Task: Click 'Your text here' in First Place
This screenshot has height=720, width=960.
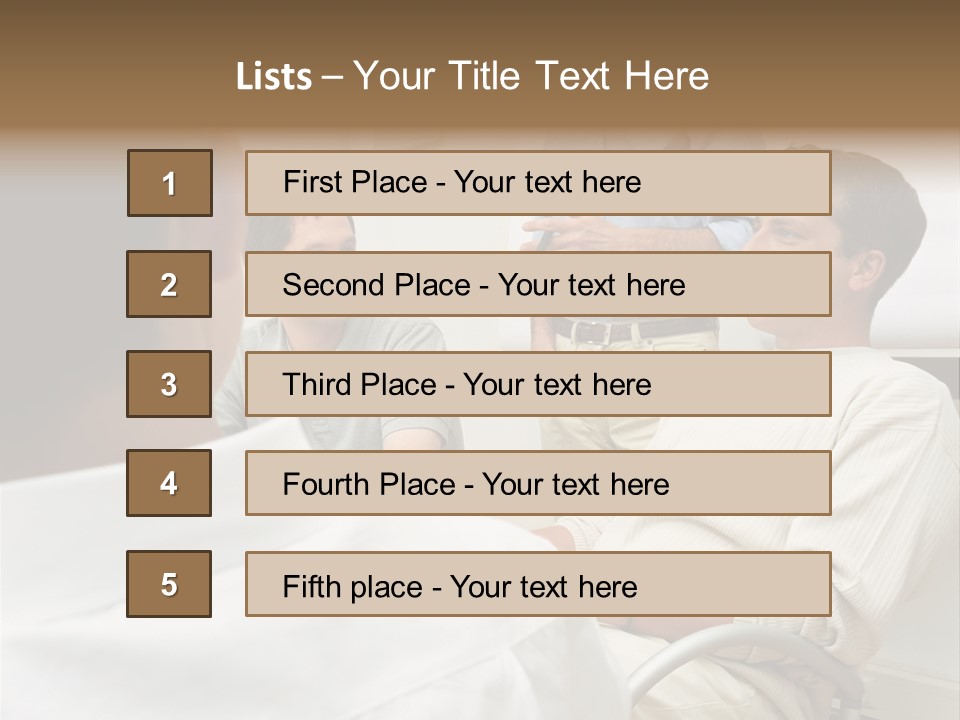Action: tap(547, 182)
